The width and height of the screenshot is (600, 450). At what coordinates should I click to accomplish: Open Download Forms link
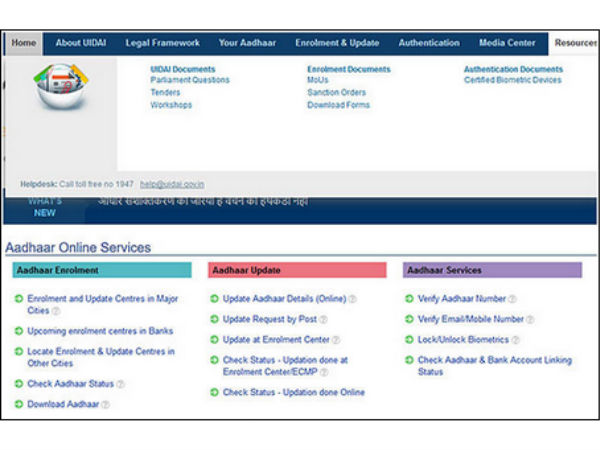(338, 105)
